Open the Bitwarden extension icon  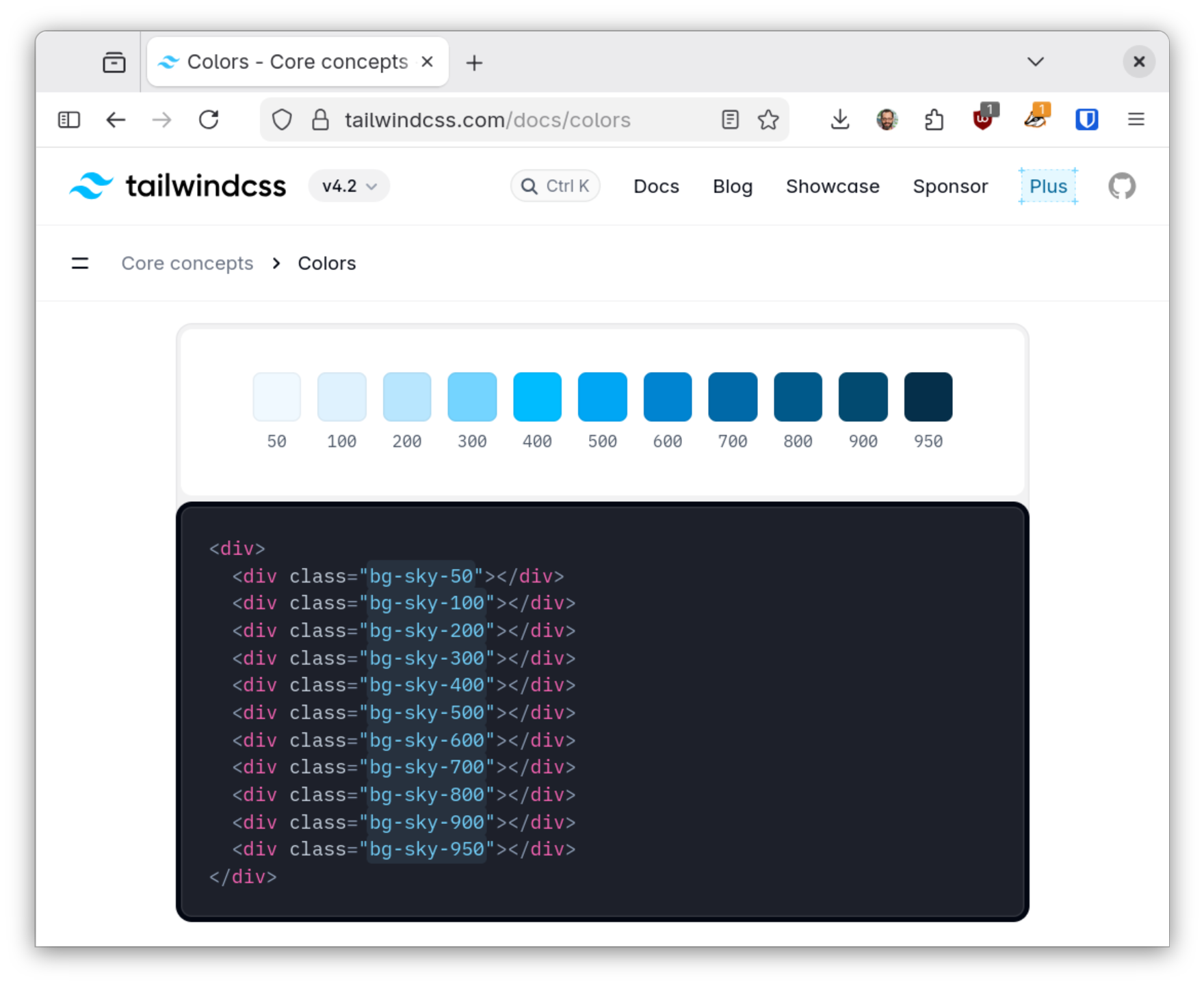(1086, 120)
